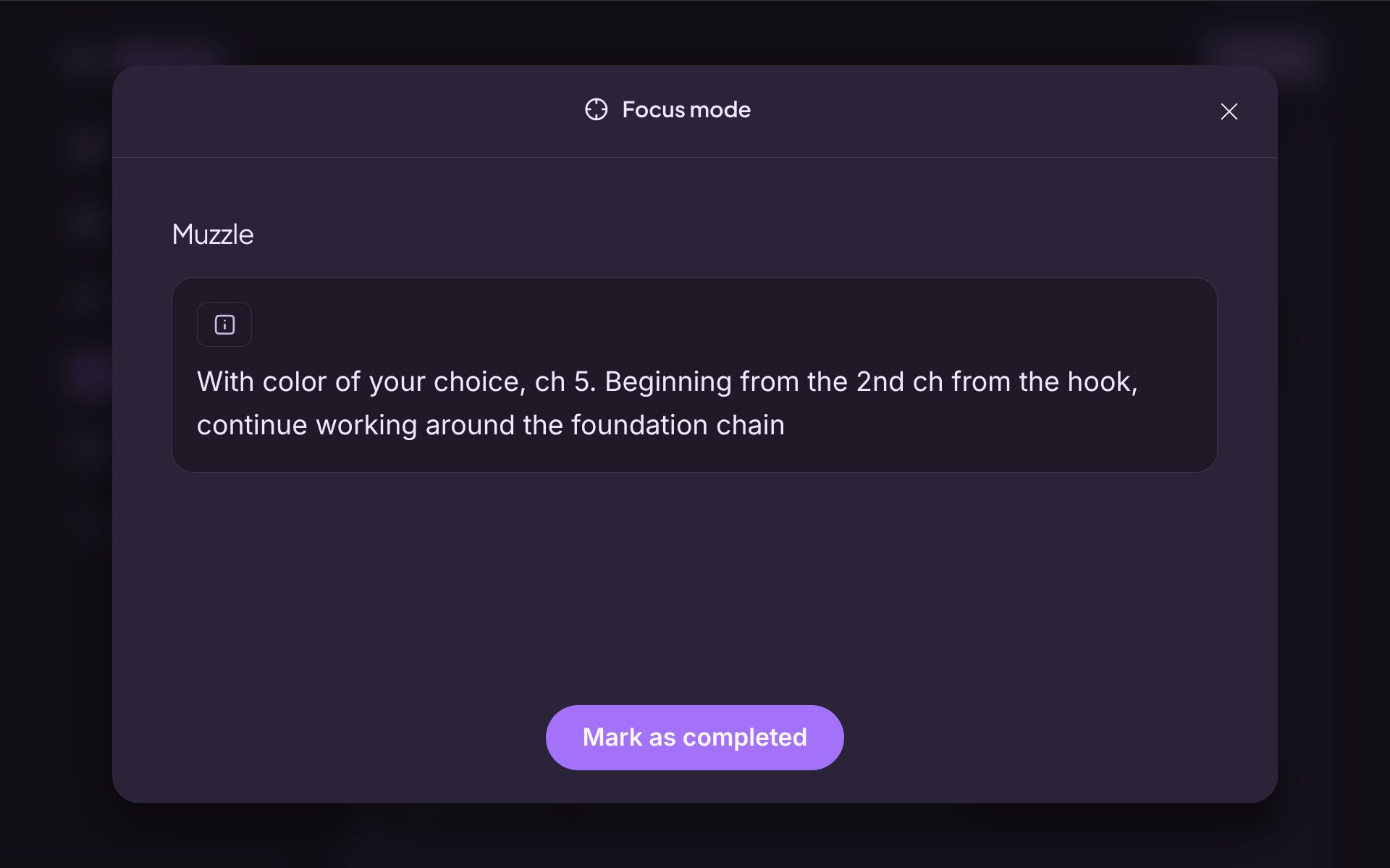Open the info icon in instruction card
The height and width of the screenshot is (868, 1390).
tap(224, 324)
